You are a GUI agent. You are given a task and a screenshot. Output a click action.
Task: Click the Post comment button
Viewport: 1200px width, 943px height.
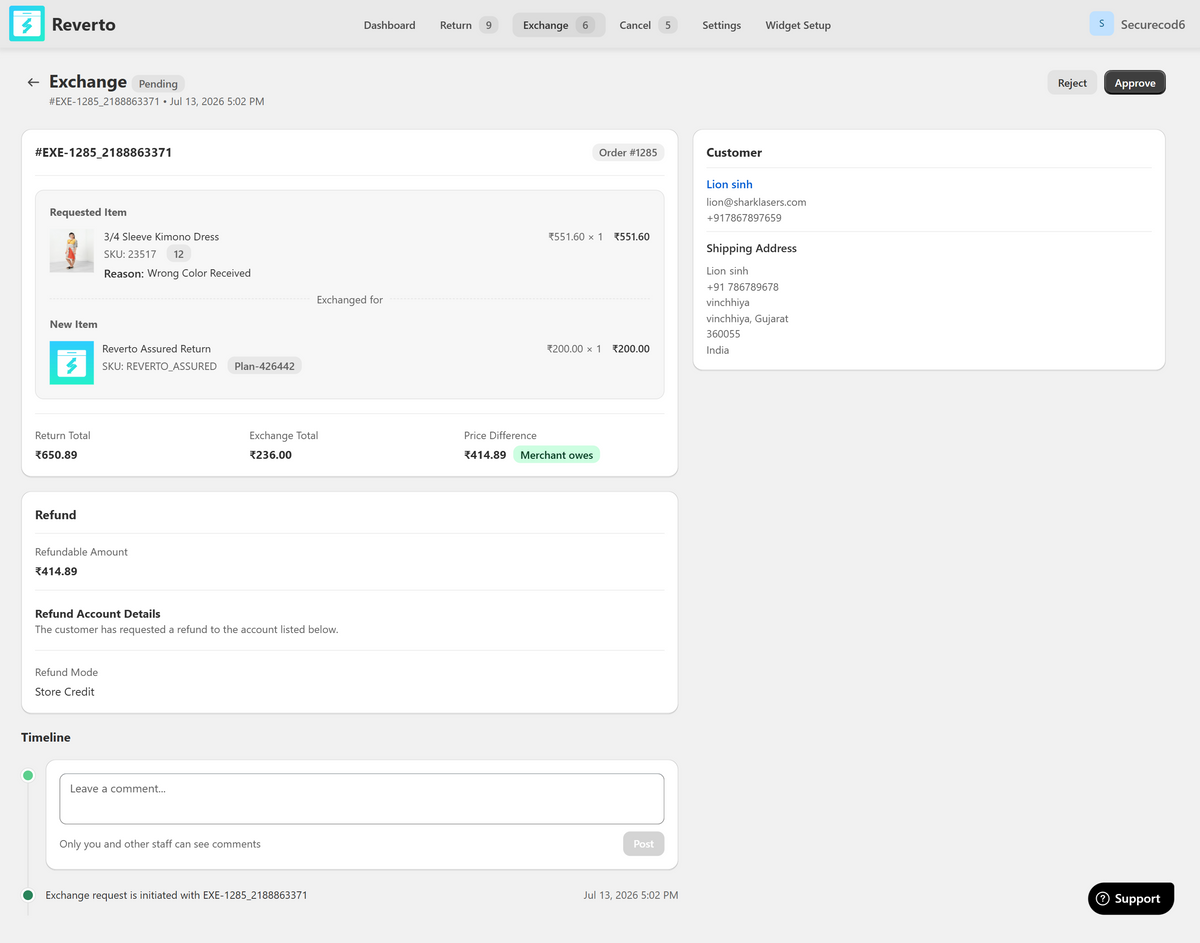coord(643,844)
